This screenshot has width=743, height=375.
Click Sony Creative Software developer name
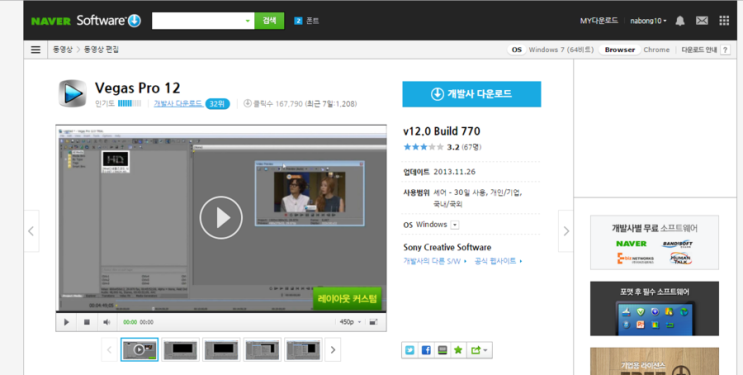(447, 247)
